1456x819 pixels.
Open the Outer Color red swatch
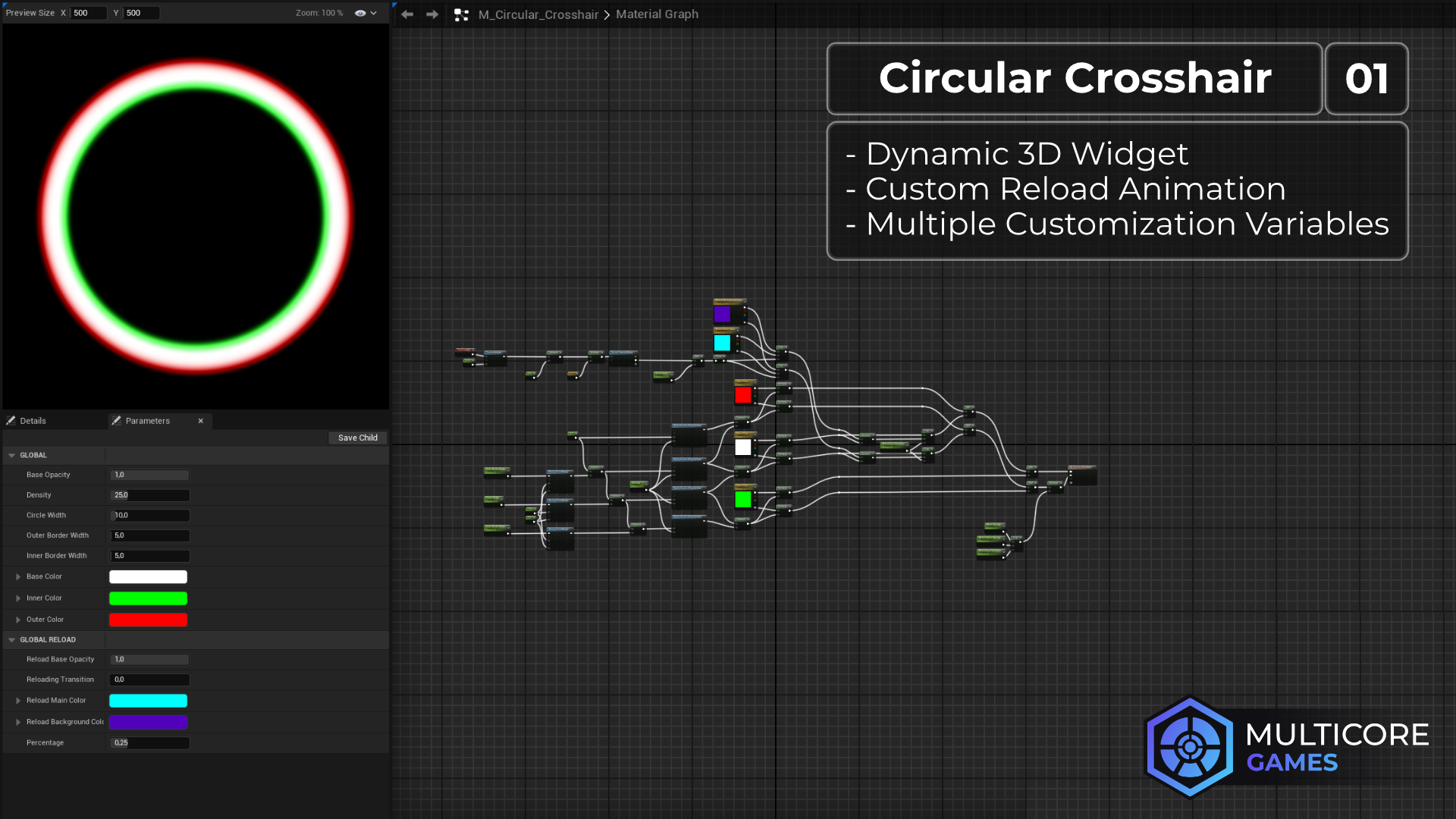tap(148, 620)
